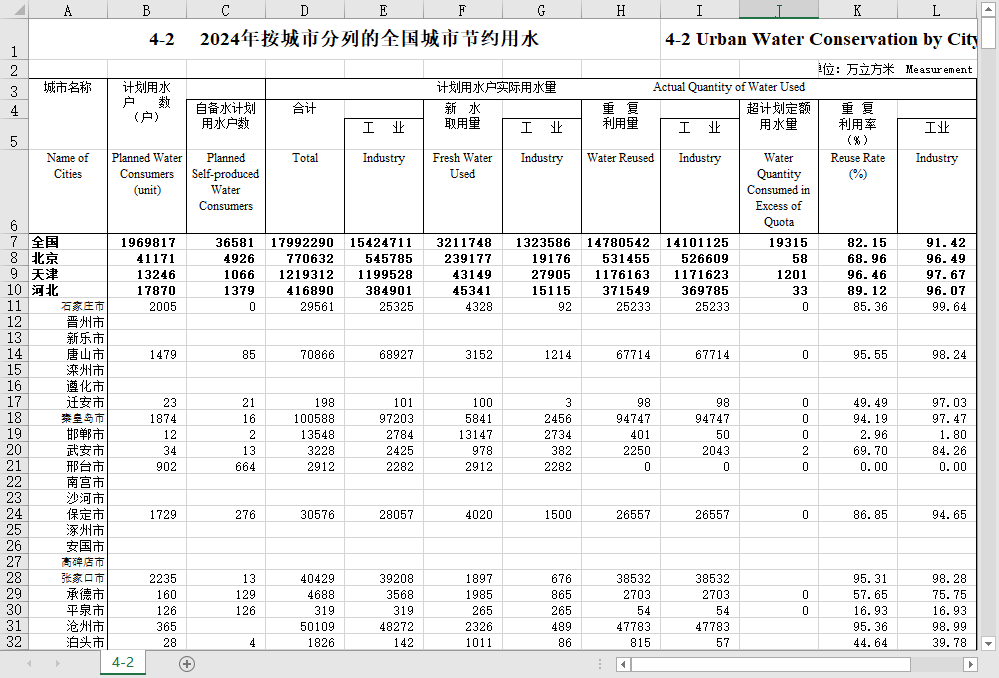Select column A header
This screenshot has height=678, width=999.
(x=68, y=10)
